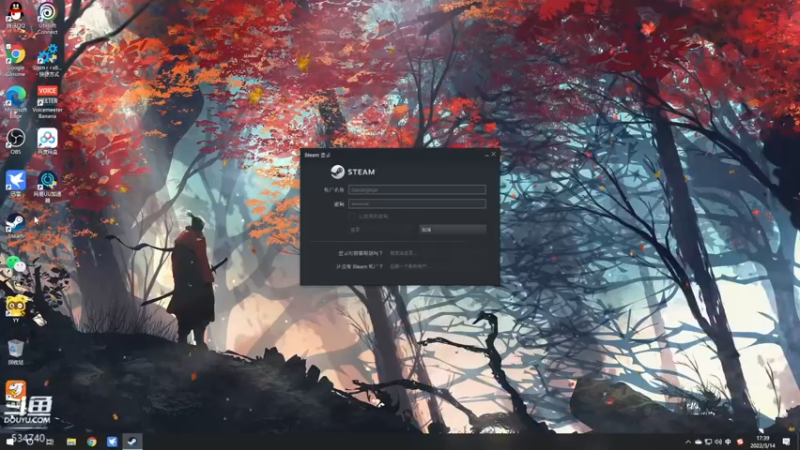Open the notification center icon

(786, 441)
